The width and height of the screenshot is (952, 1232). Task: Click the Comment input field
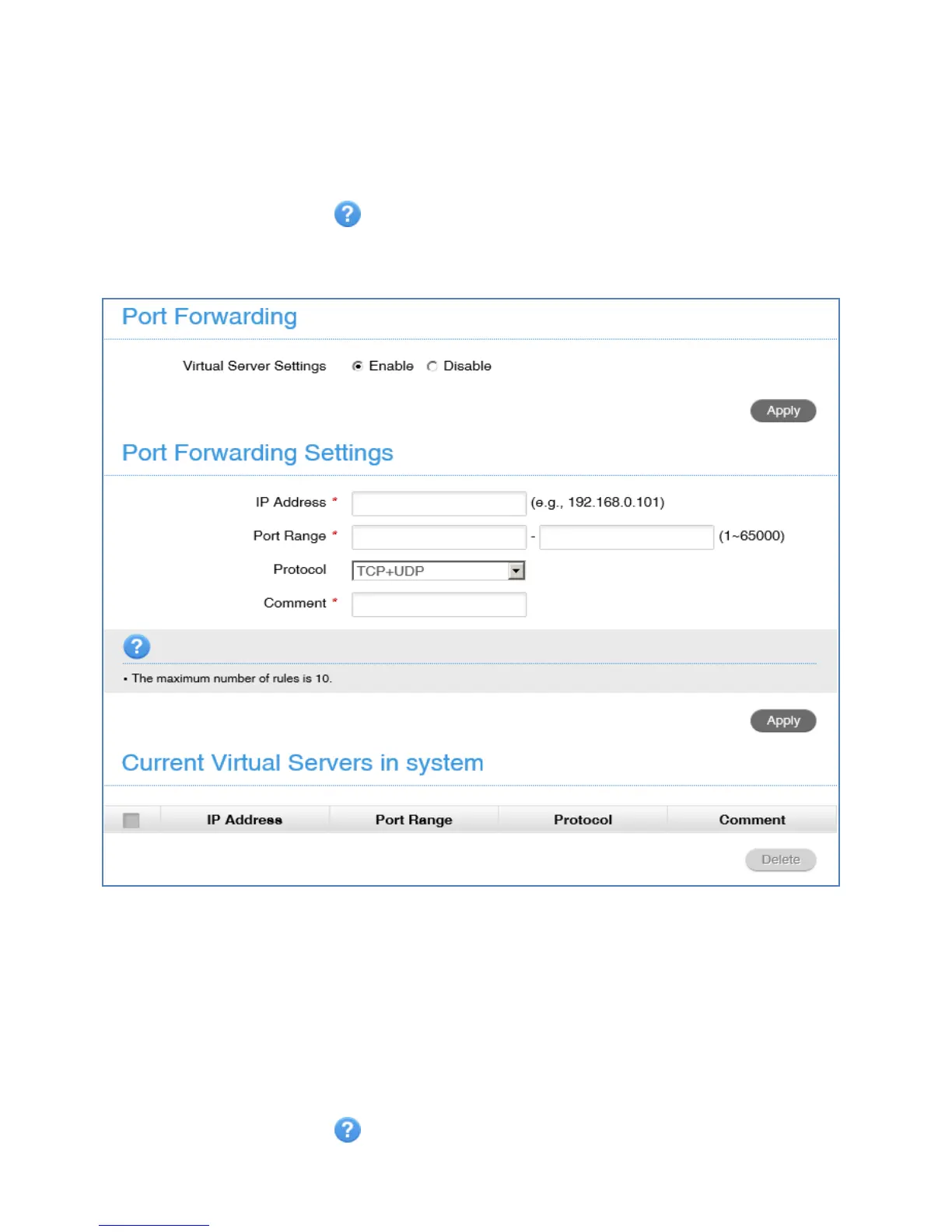click(x=439, y=604)
